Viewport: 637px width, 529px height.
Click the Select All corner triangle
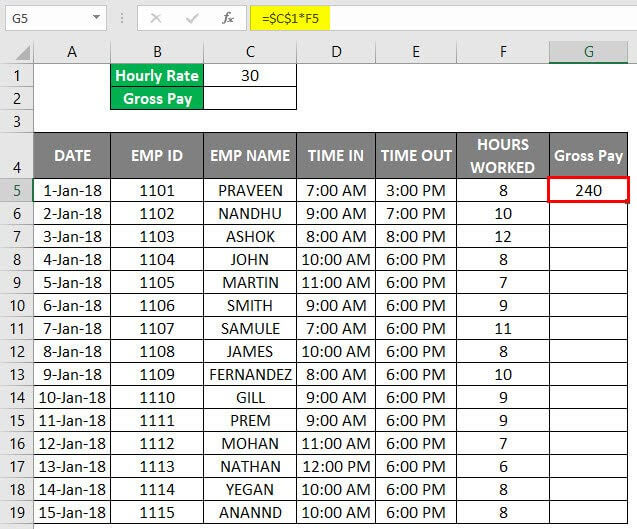coord(22,53)
